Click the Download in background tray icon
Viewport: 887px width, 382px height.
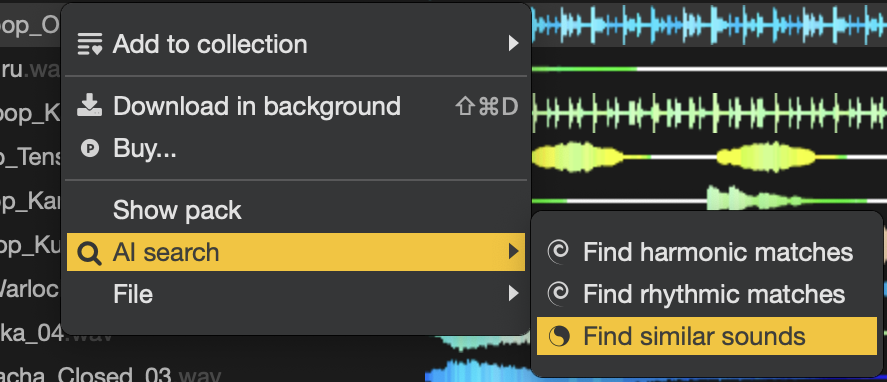click(89, 106)
